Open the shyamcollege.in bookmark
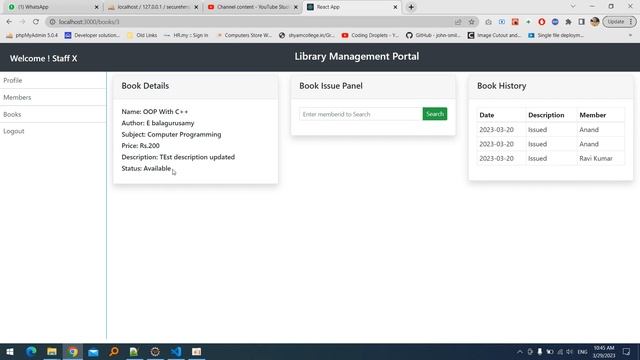The height and width of the screenshot is (360, 640). (x=307, y=36)
